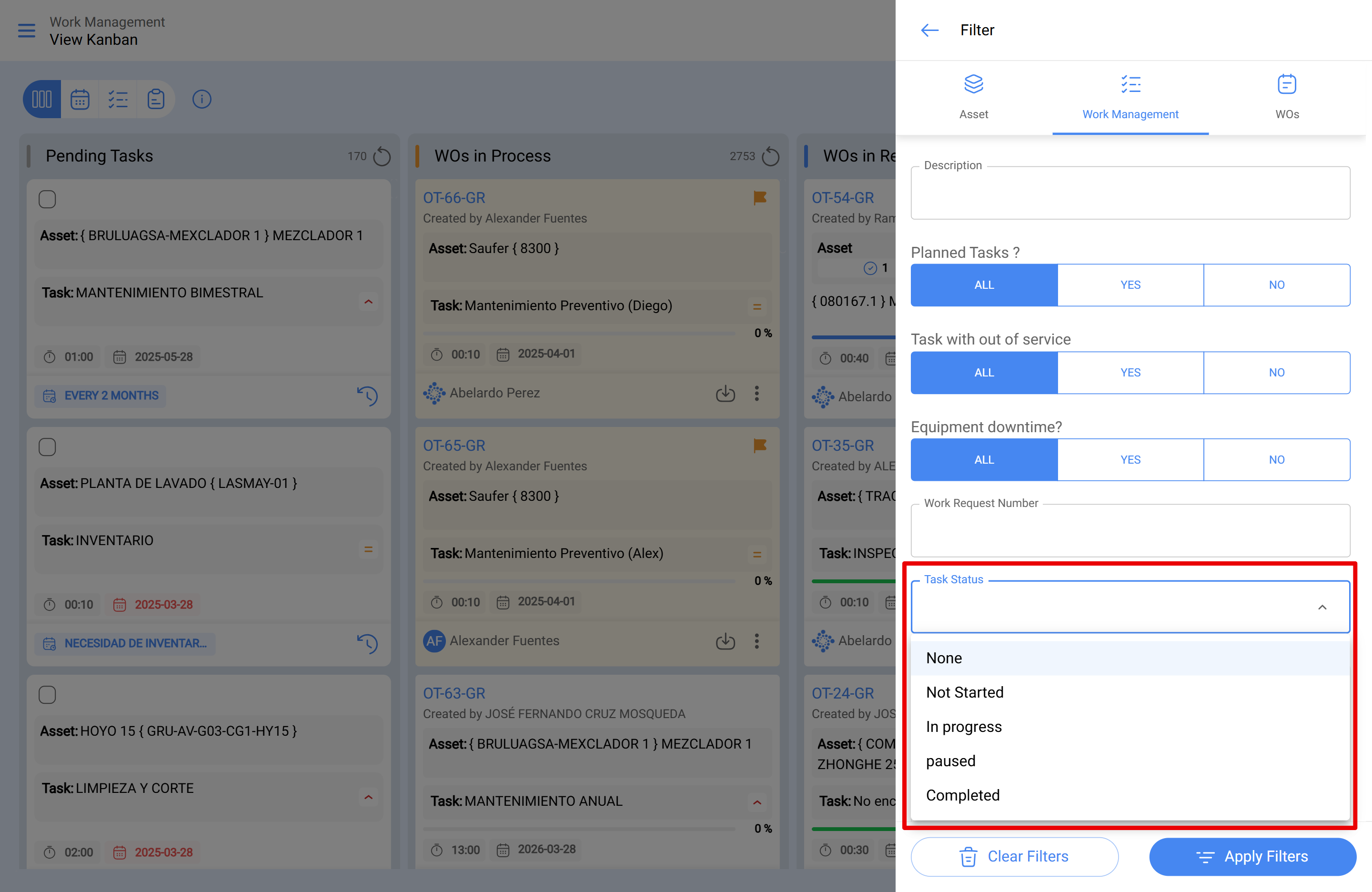Check the INVENTARIO task checkbox
Image resolution: width=1372 pixels, height=892 pixels.
click(x=47, y=447)
